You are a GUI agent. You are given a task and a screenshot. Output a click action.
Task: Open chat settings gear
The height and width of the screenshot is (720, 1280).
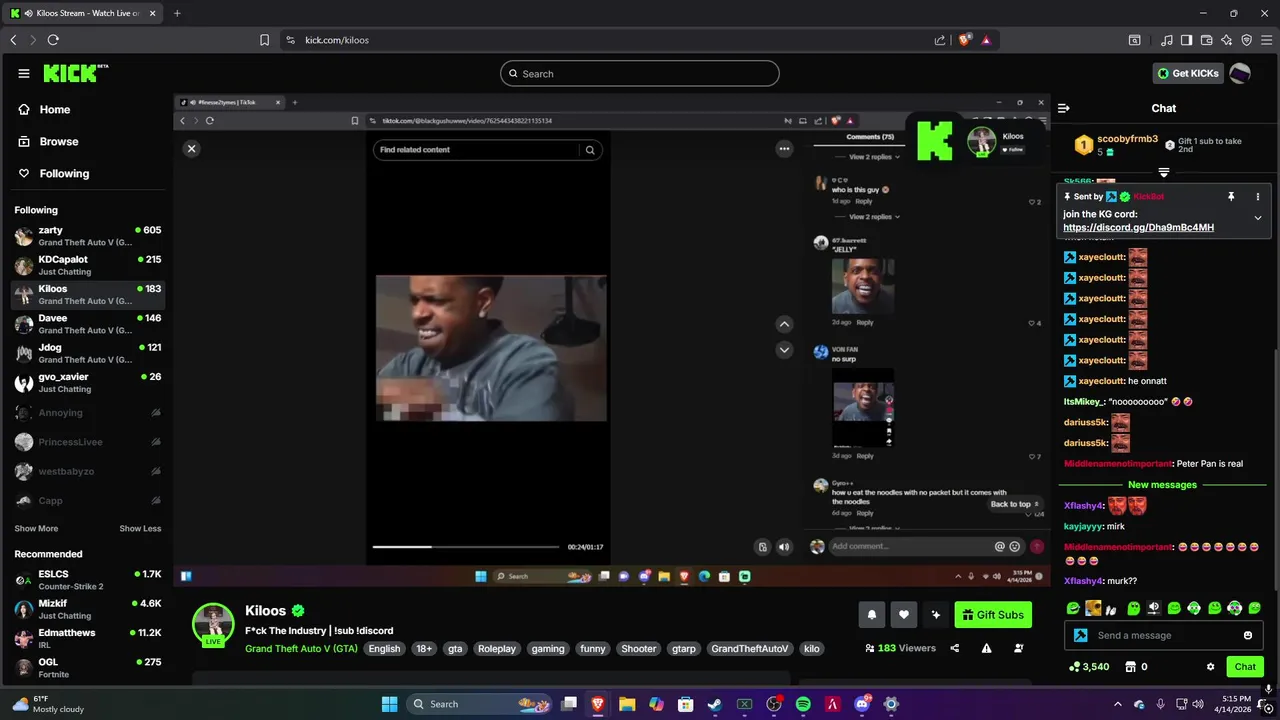point(1211,667)
